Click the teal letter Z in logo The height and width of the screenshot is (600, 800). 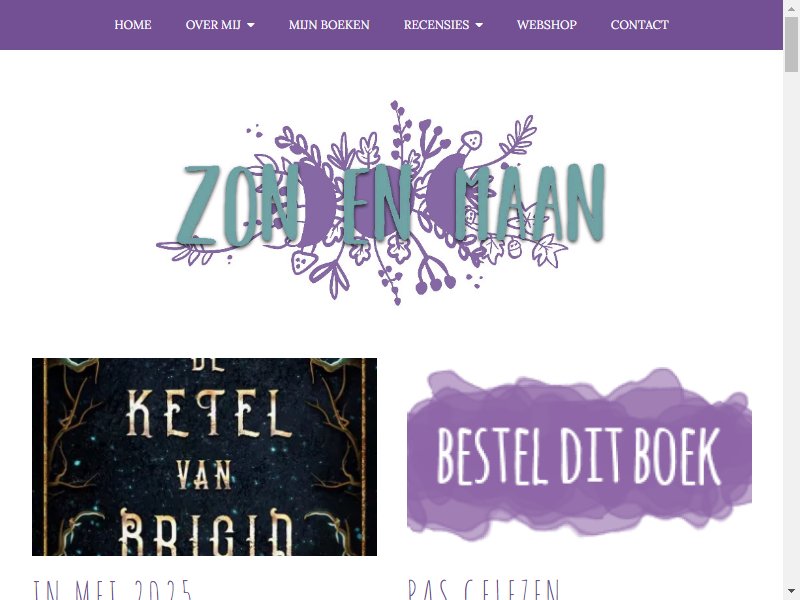tap(197, 205)
